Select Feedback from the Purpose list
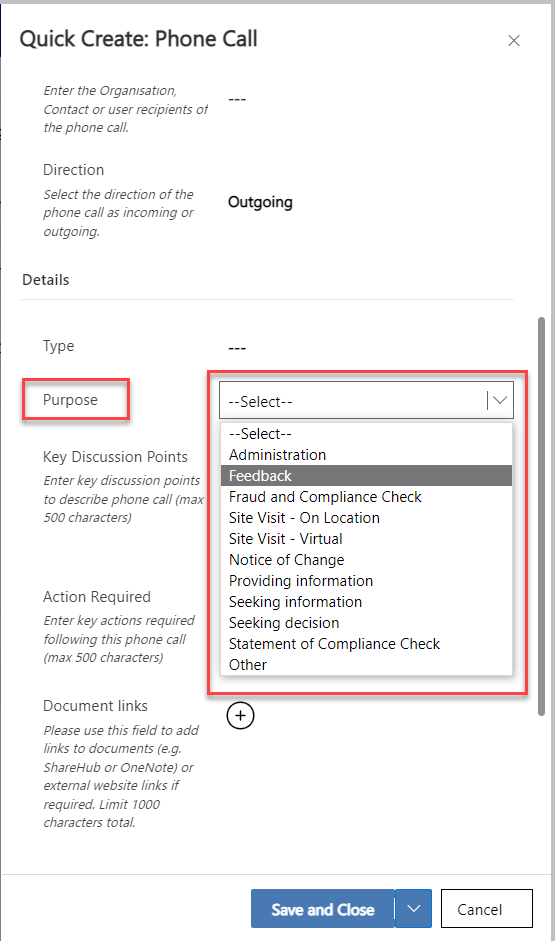This screenshot has width=555, height=941. click(366, 476)
